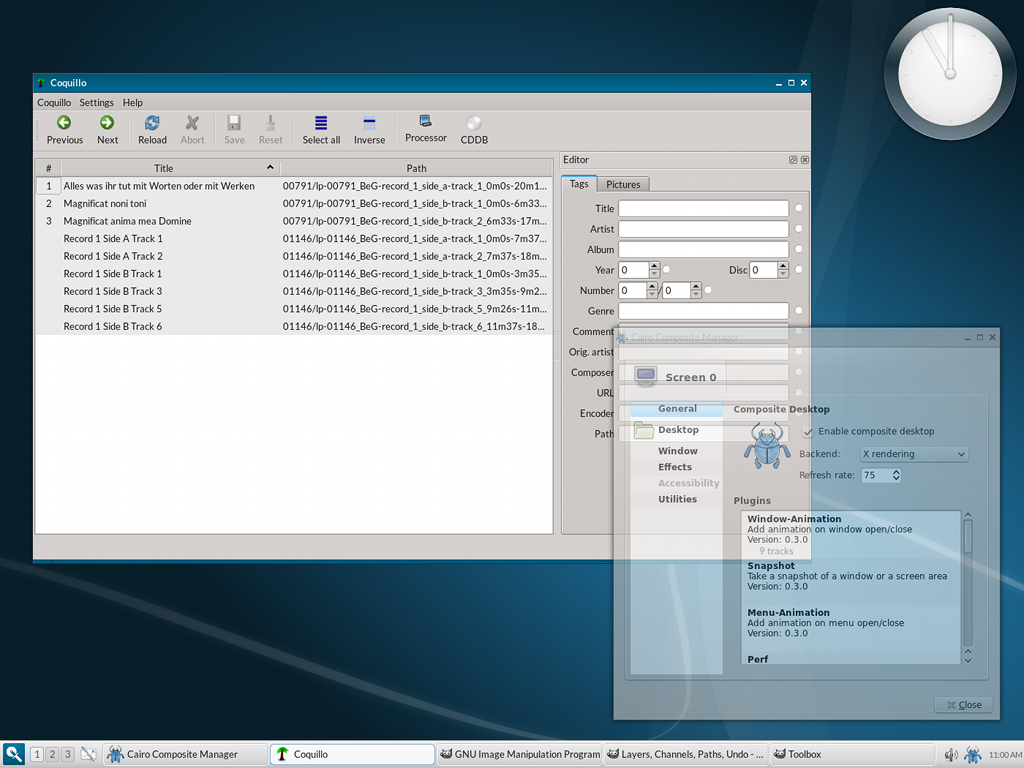The width and height of the screenshot is (1024, 768).
Task: Select Utilities category in Composite Manager
Action: (x=677, y=499)
